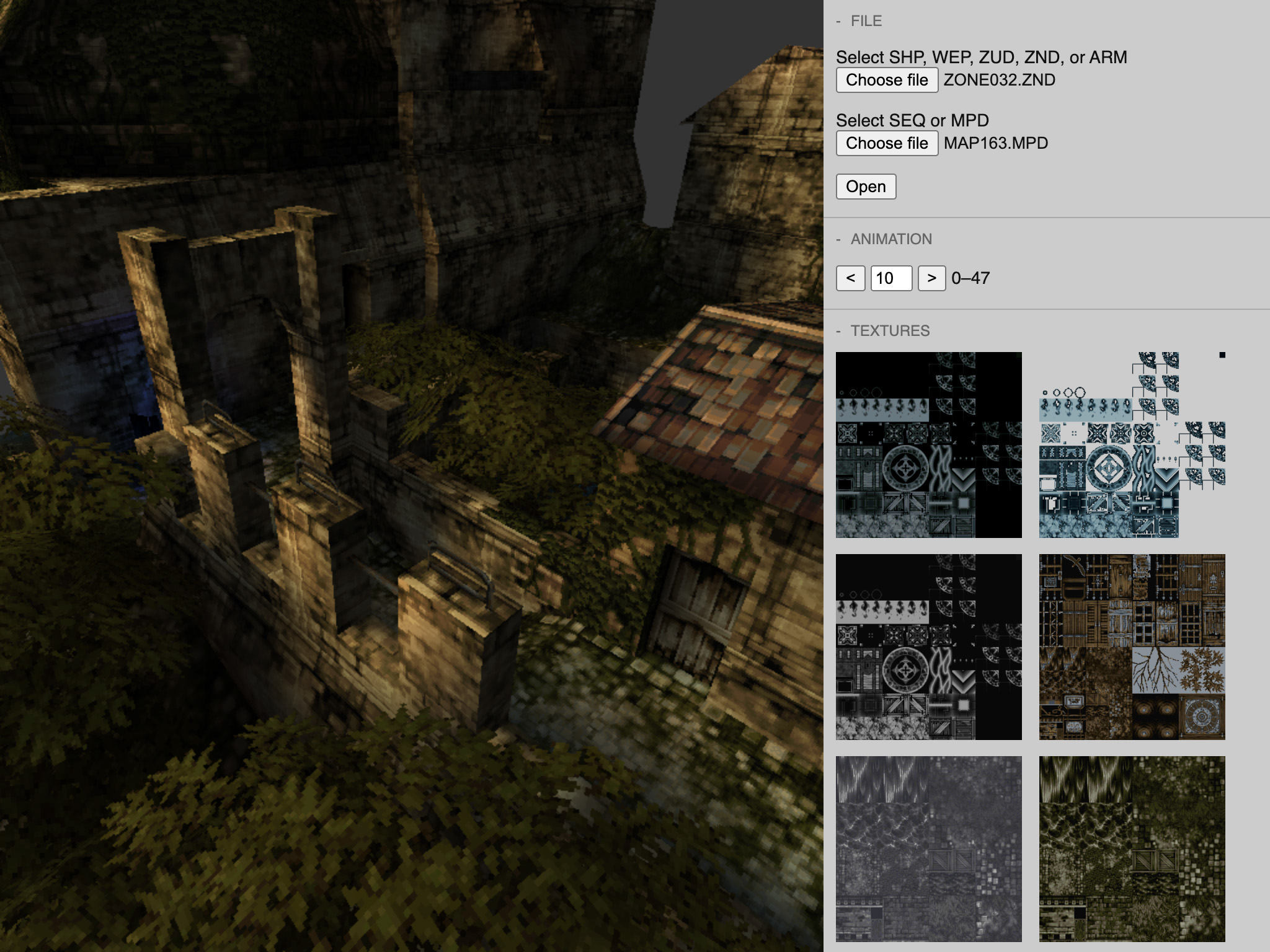Select the black-background teal ornament texture
The width and height of the screenshot is (1270, 952).
928,445
